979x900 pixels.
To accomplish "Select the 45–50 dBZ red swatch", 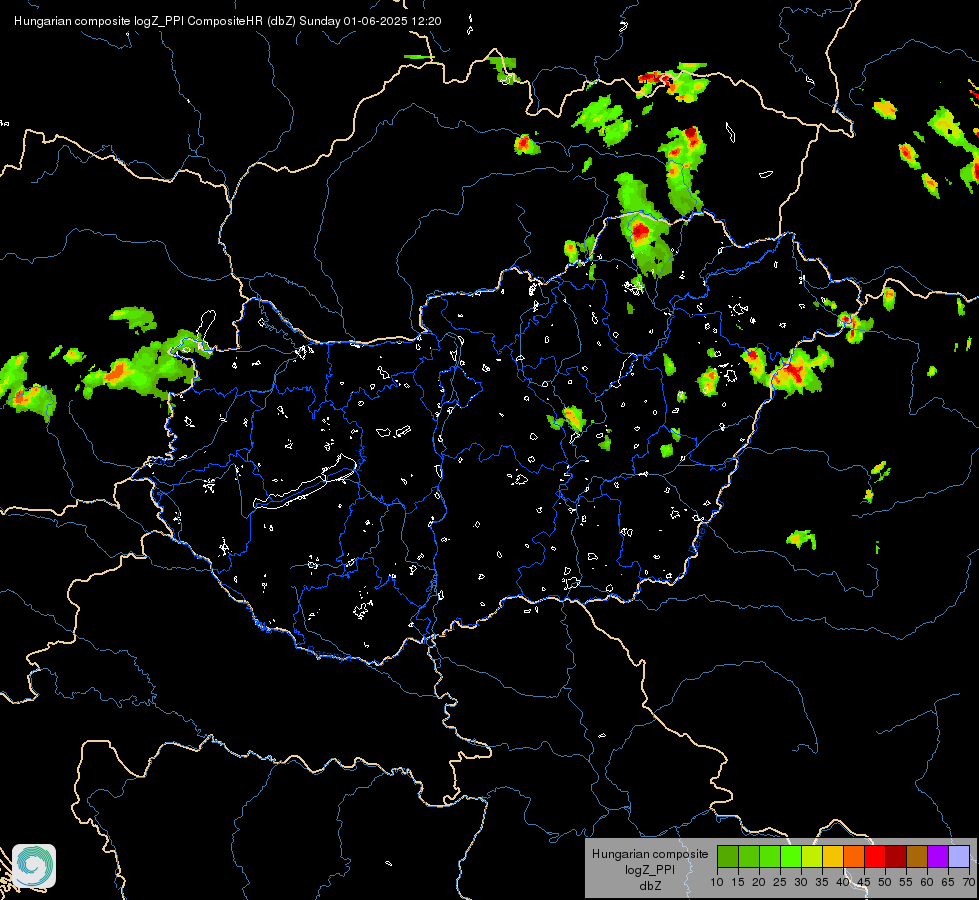I will [x=875, y=856].
